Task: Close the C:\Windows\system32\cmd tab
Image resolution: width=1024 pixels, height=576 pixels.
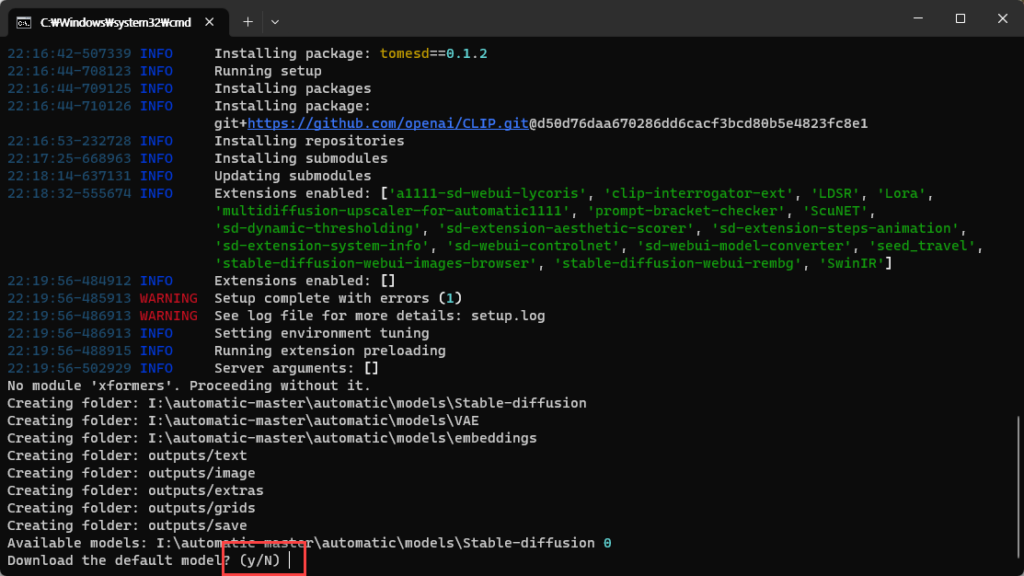Action: click(x=209, y=22)
